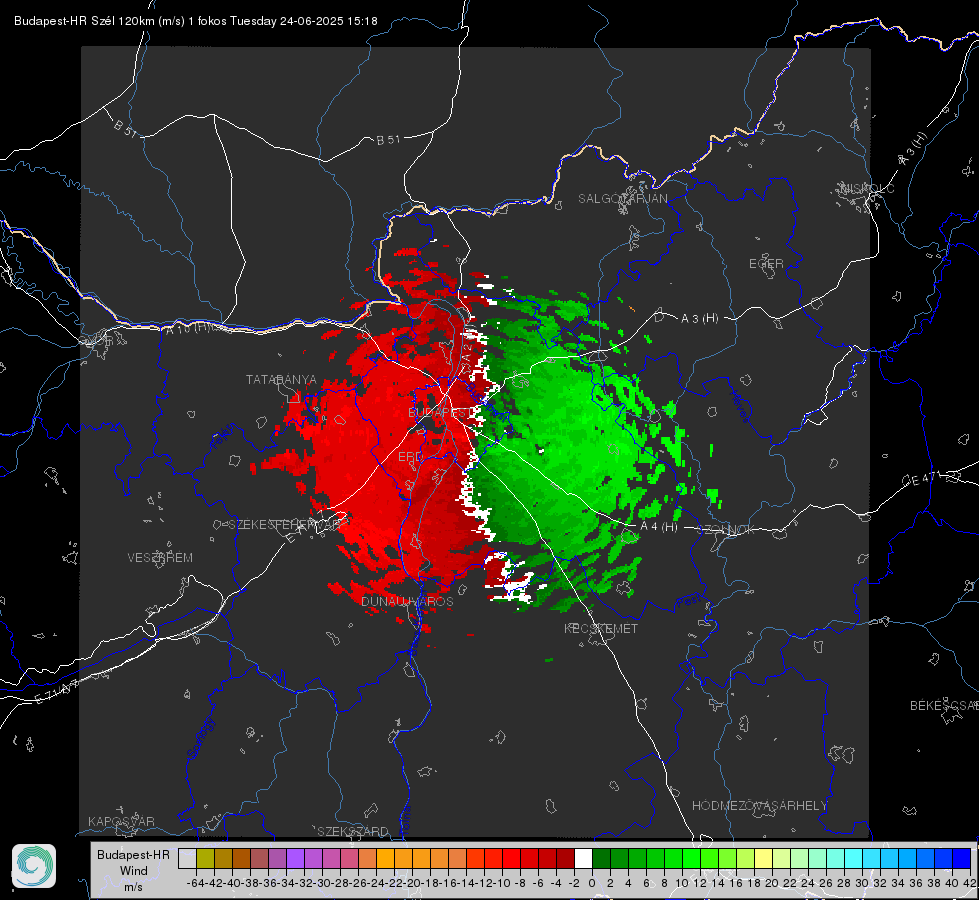Screen dimensions: 979x900
Task: Select the olive swatch after the -64 label
Action: [x=205, y=859]
